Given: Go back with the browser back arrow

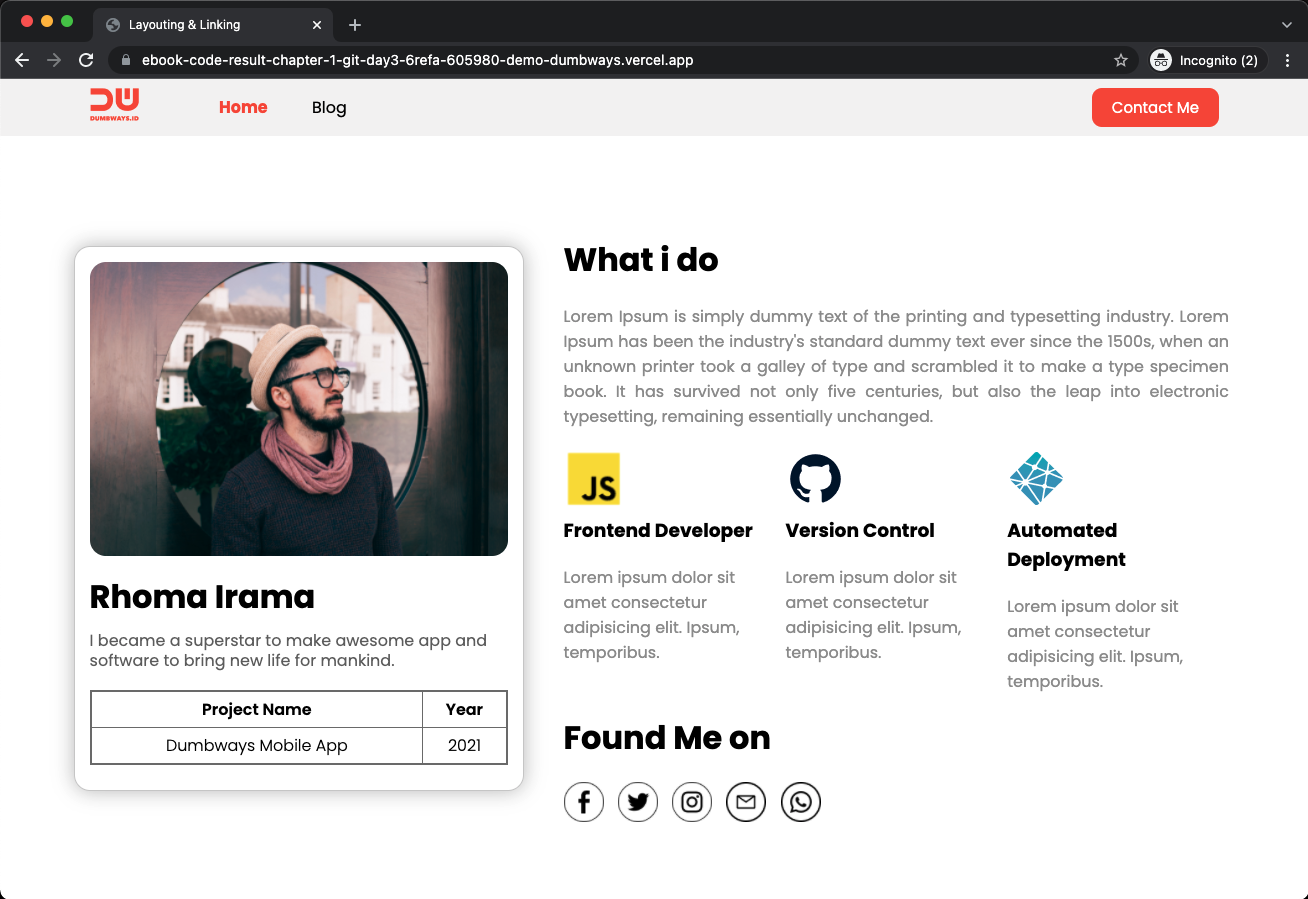Looking at the screenshot, I should pos(22,60).
